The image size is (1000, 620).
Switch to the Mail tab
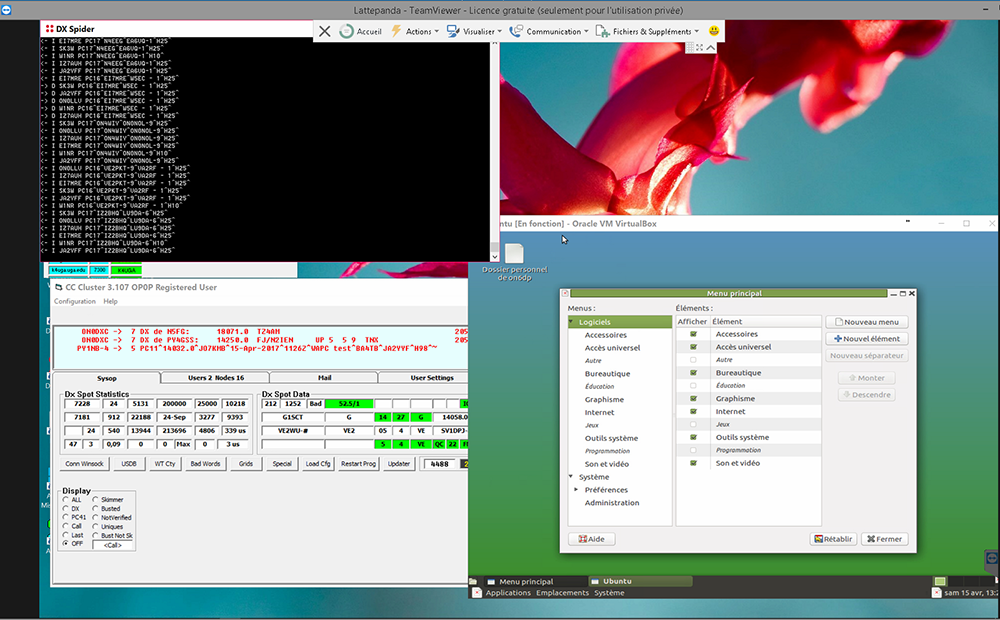point(325,378)
